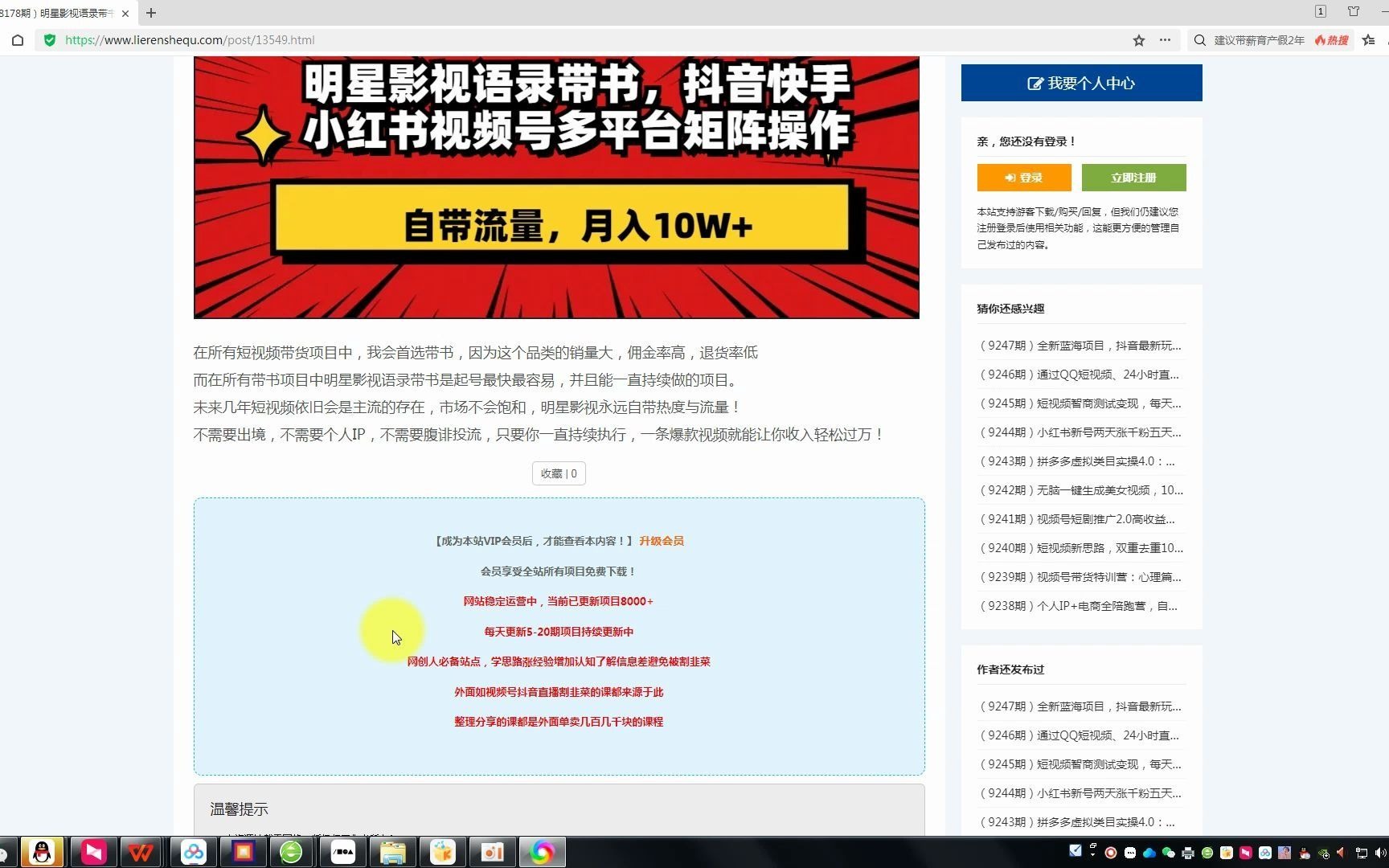This screenshot has width=1389, height=868.
Task: Open a new tab with plus button
Action: pyautogui.click(x=151, y=13)
